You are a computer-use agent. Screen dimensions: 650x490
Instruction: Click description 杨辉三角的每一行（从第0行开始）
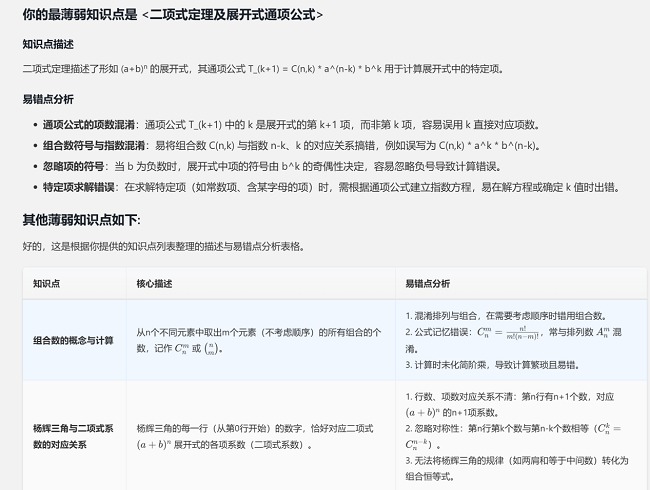255,436
